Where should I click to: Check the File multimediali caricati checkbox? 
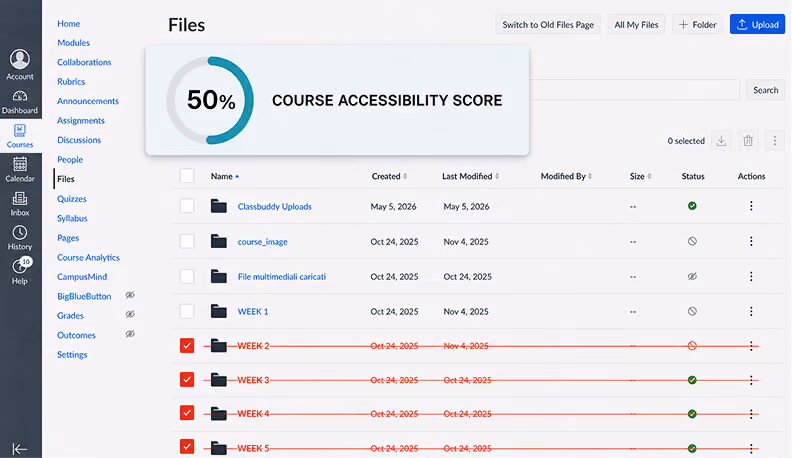click(x=187, y=276)
